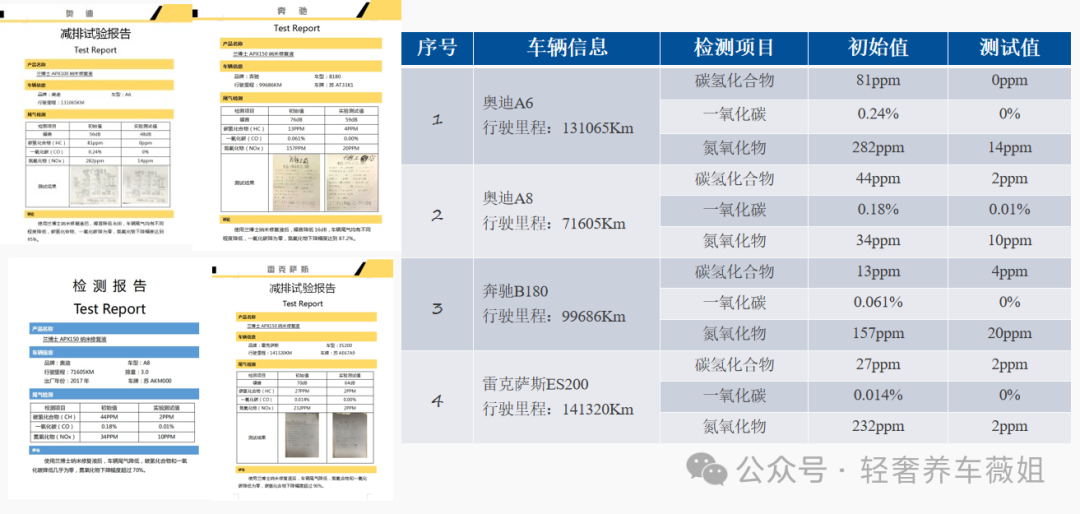Image resolution: width=1080 pixels, height=514 pixels.
Task: Click the 0.061% initial value cell
Action: (x=878, y=303)
